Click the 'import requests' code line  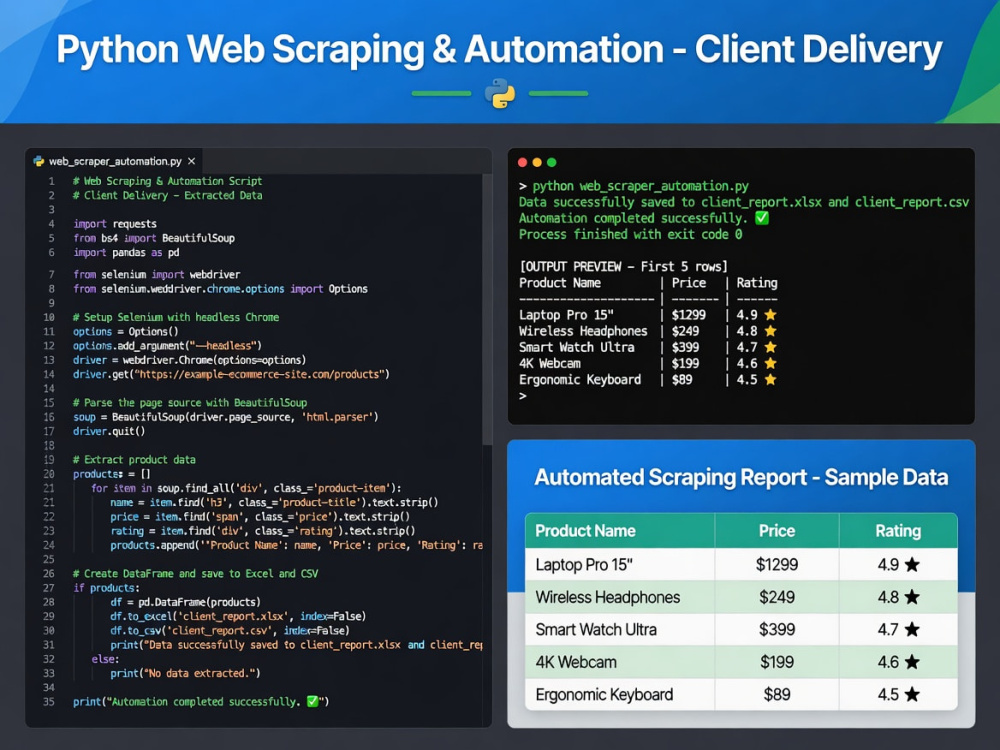tap(115, 224)
